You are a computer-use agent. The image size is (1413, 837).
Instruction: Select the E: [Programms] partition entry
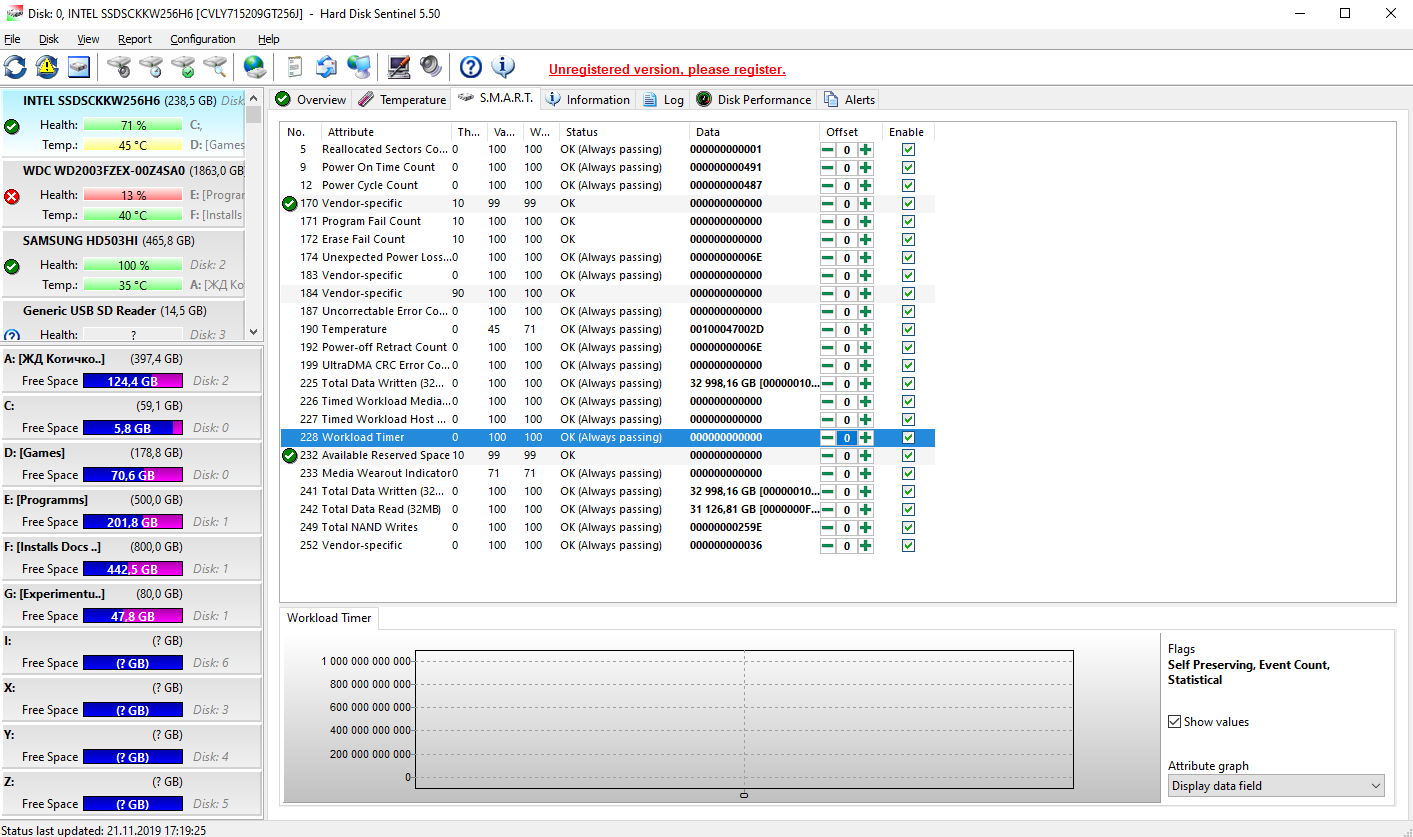(x=131, y=511)
